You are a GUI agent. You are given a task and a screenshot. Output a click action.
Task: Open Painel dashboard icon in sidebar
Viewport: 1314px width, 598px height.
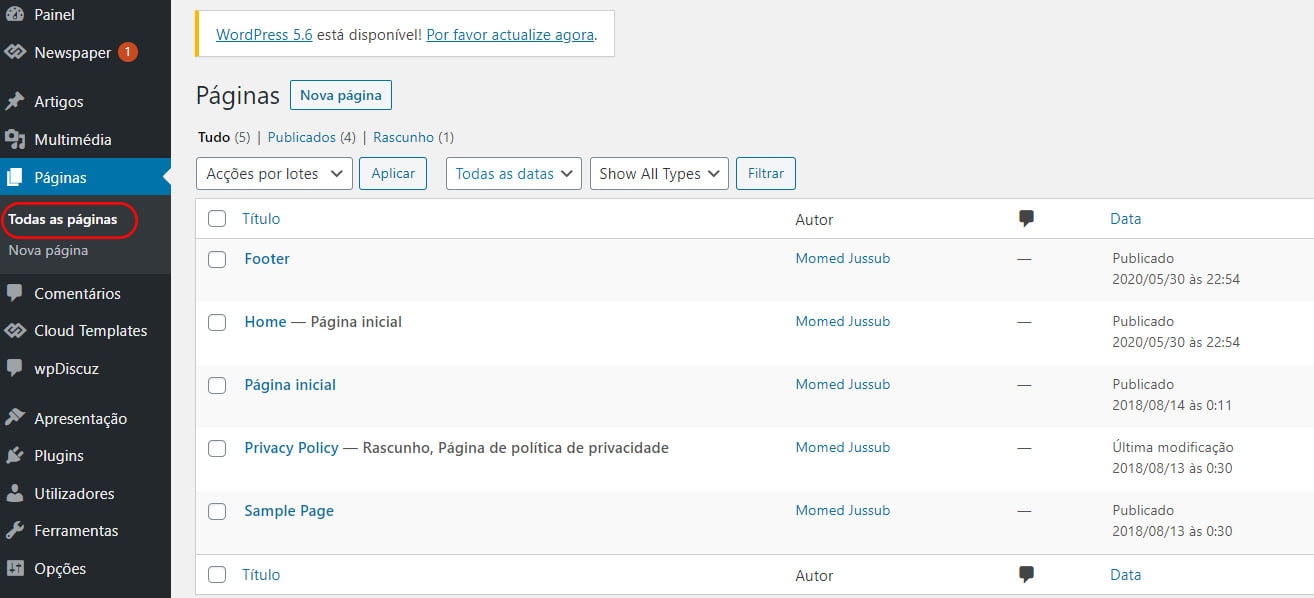(x=15, y=15)
